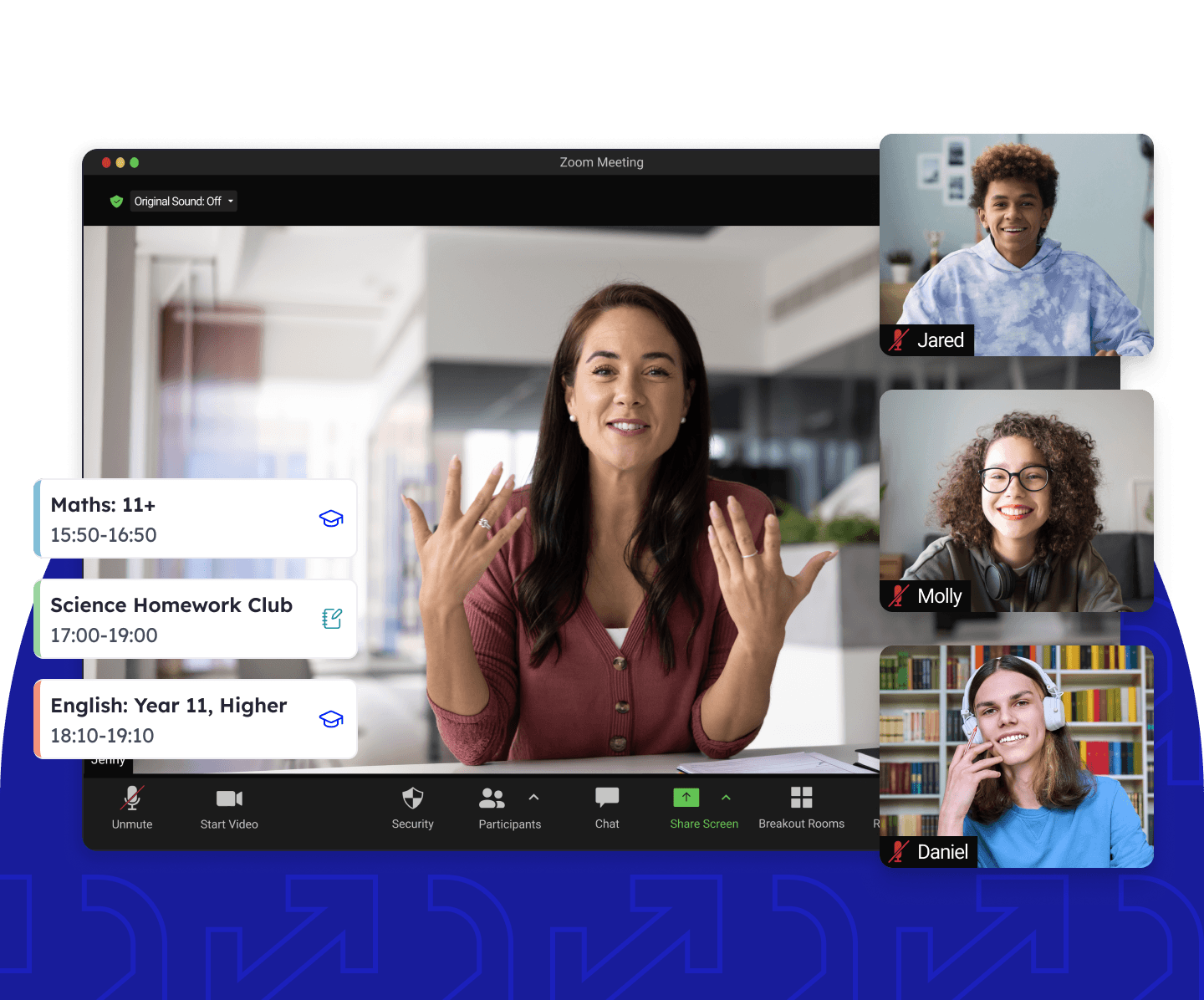This screenshot has width=1204, height=1000.
Task: Click the Unmute label
Action: pyautogui.click(x=132, y=824)
